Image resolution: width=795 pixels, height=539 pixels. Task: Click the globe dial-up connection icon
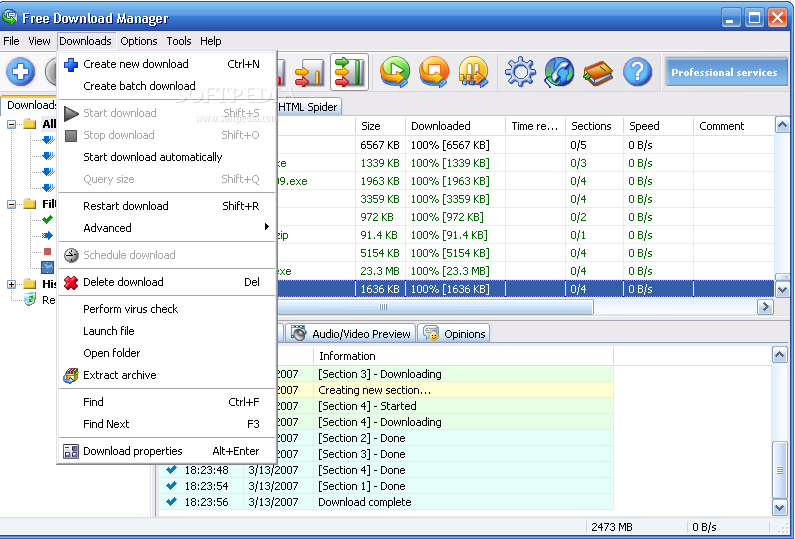coord(559,71)
